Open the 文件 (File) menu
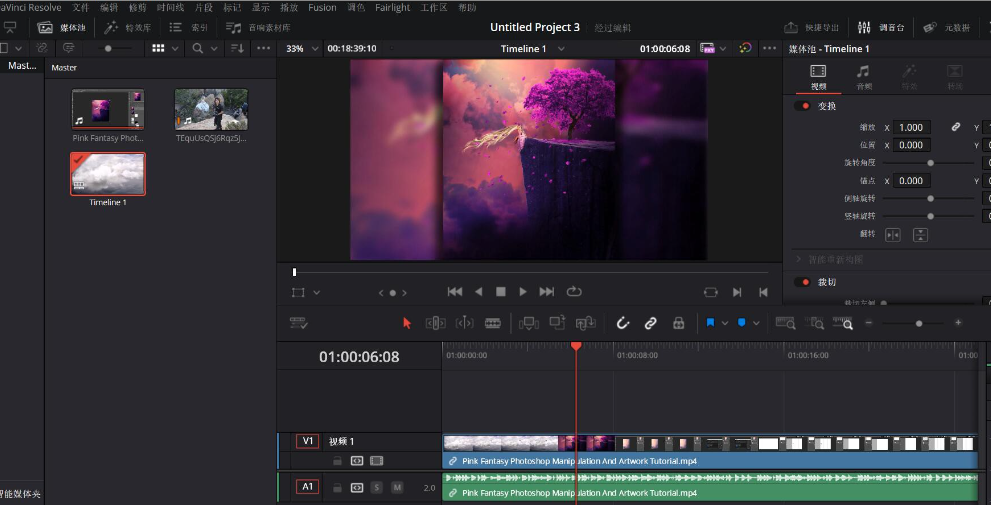The height and width of the screenshot is (505, 991). [80, 8]
